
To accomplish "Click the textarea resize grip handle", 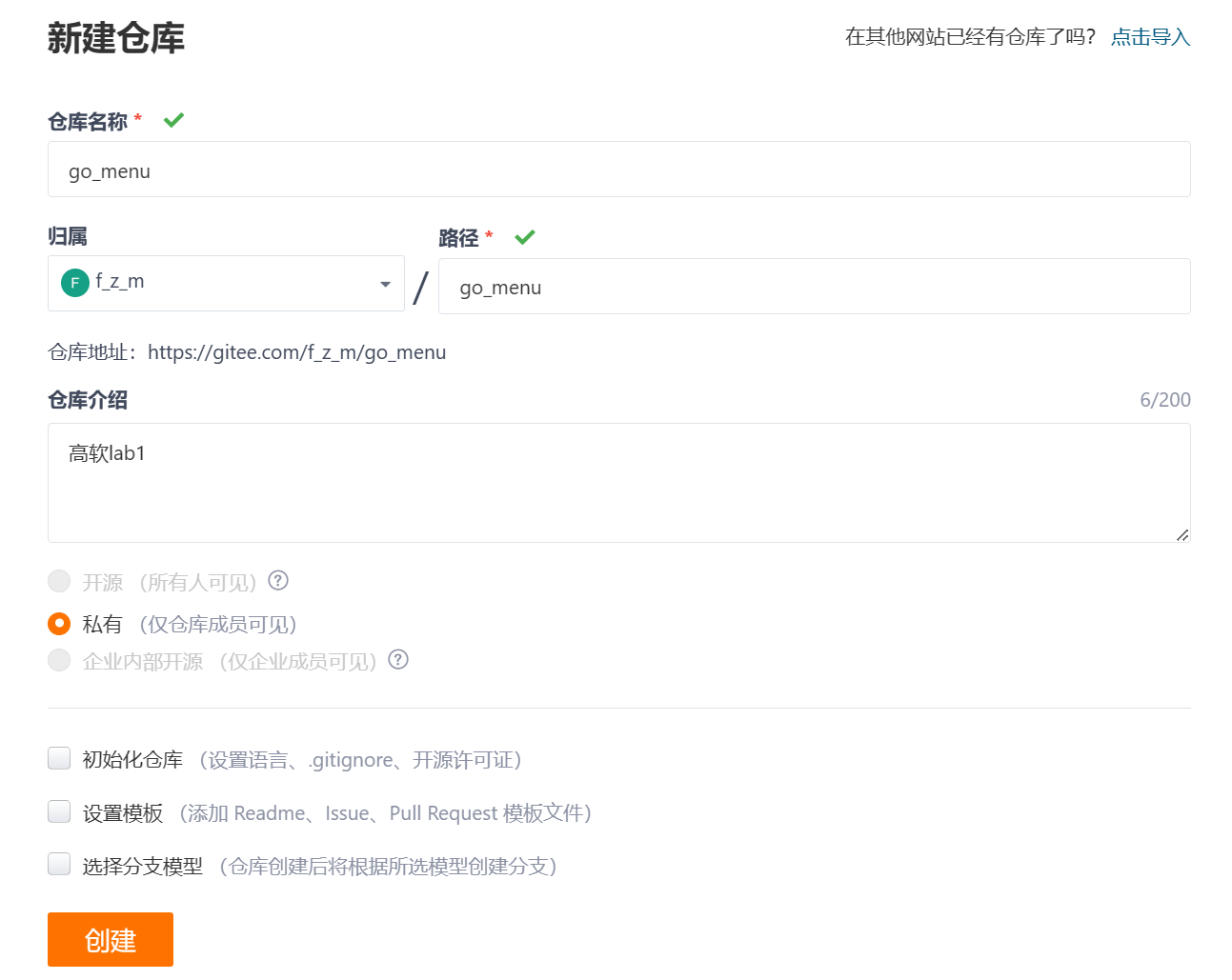I will 1182,534.
